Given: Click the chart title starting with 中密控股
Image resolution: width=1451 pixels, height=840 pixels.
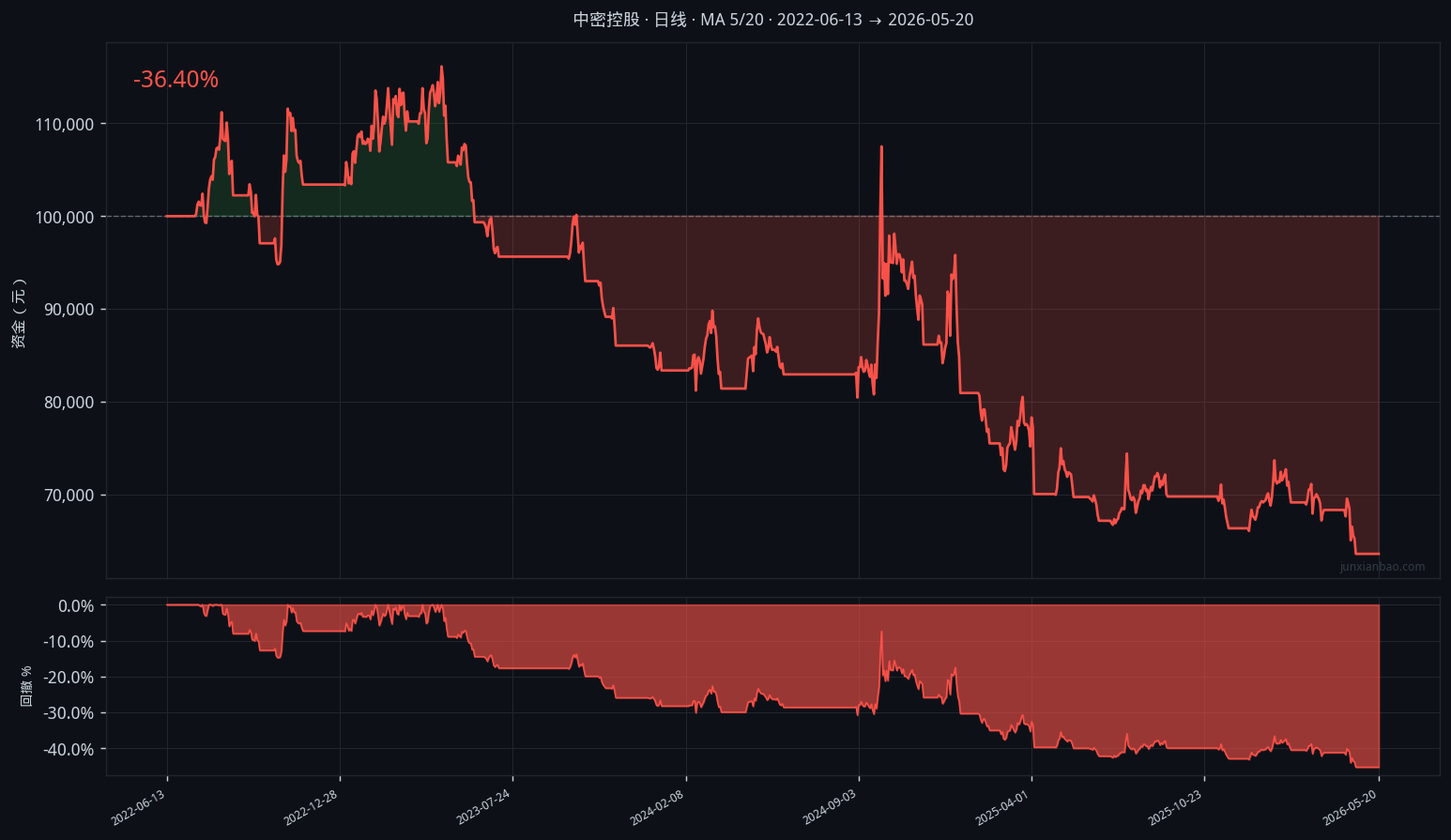Looking at the screenshot, I should coord(773,20).
